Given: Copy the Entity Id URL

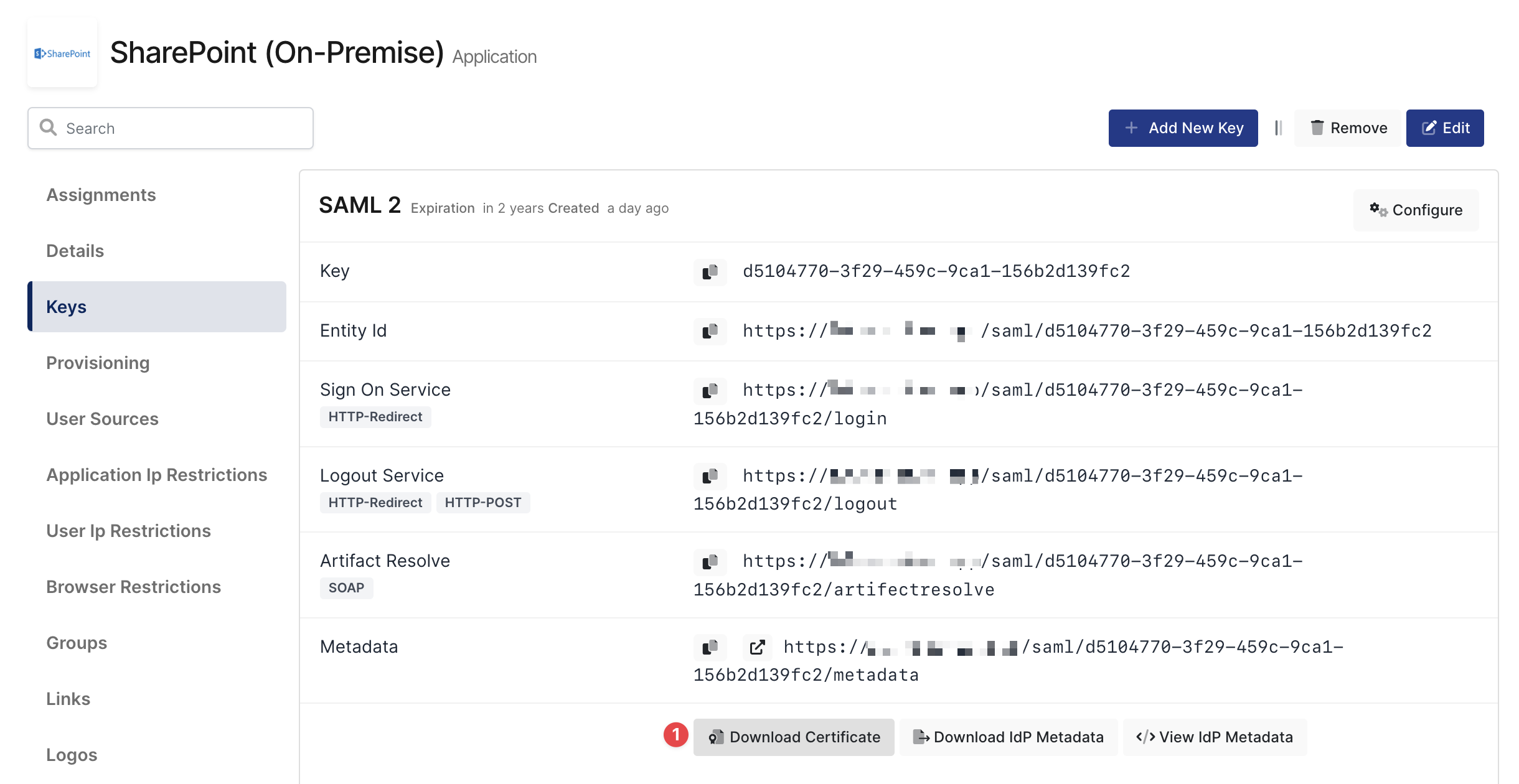Looking at the screenshot, I should click(710, 331).
